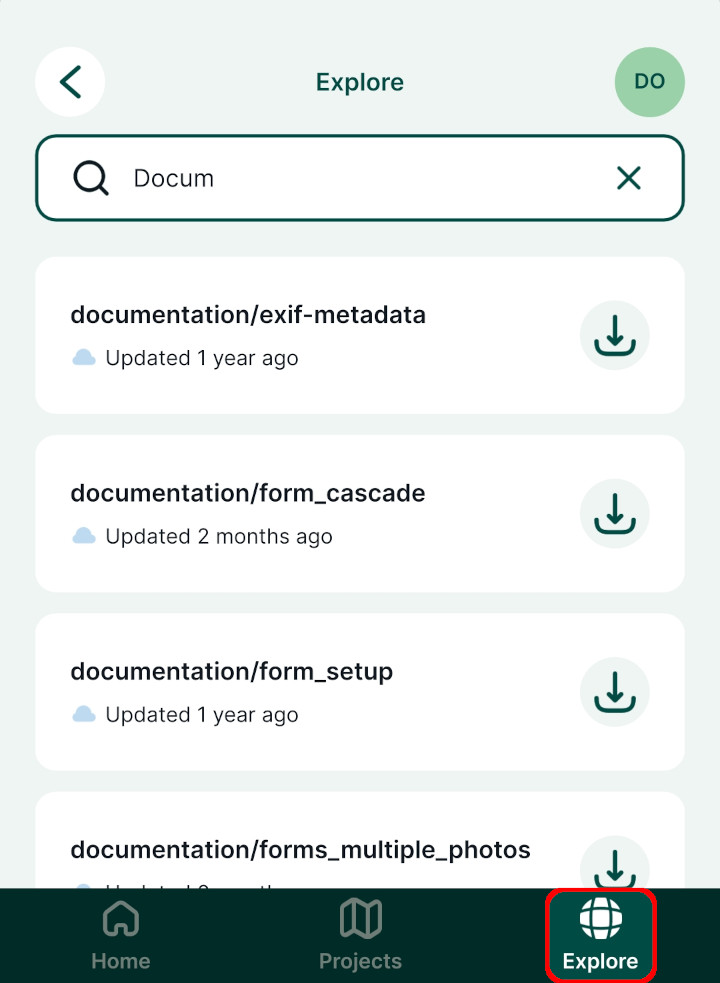Click the magnifier search icon

pyautogui.click(x=91, y=179)
